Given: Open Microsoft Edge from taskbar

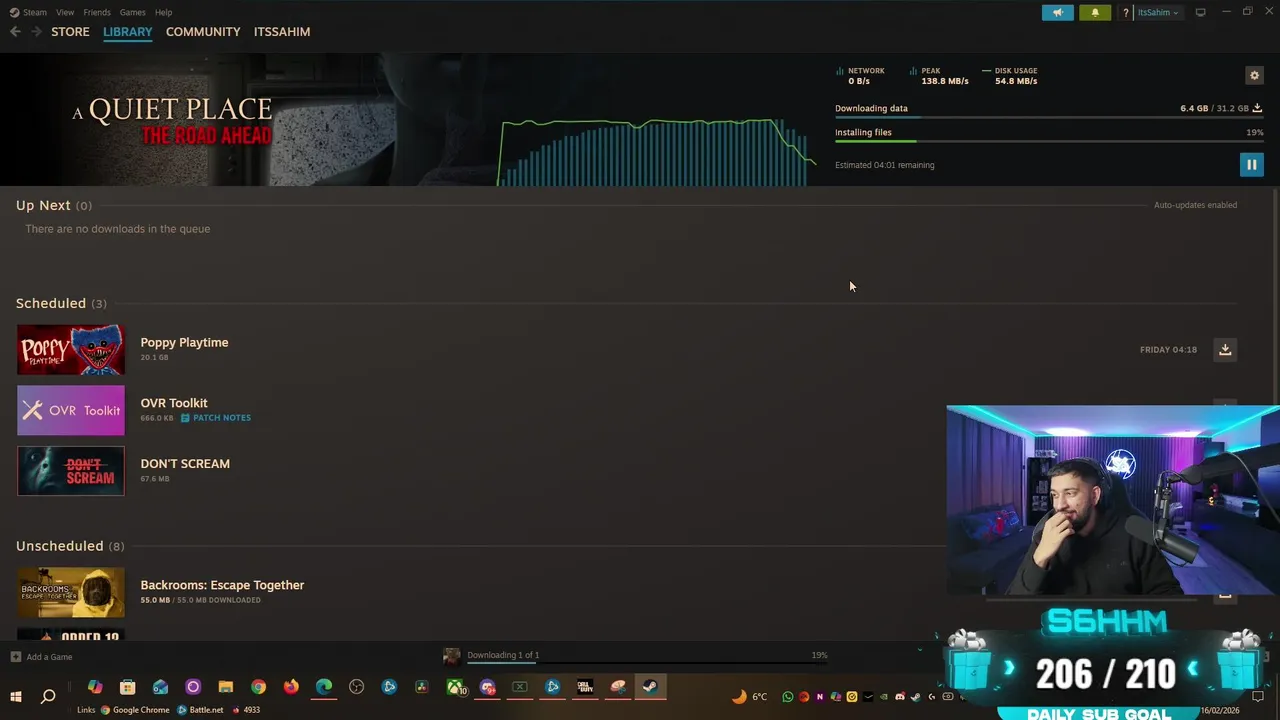Looking at the screenshot, I should pyautogui.click(x=324, y=687).
